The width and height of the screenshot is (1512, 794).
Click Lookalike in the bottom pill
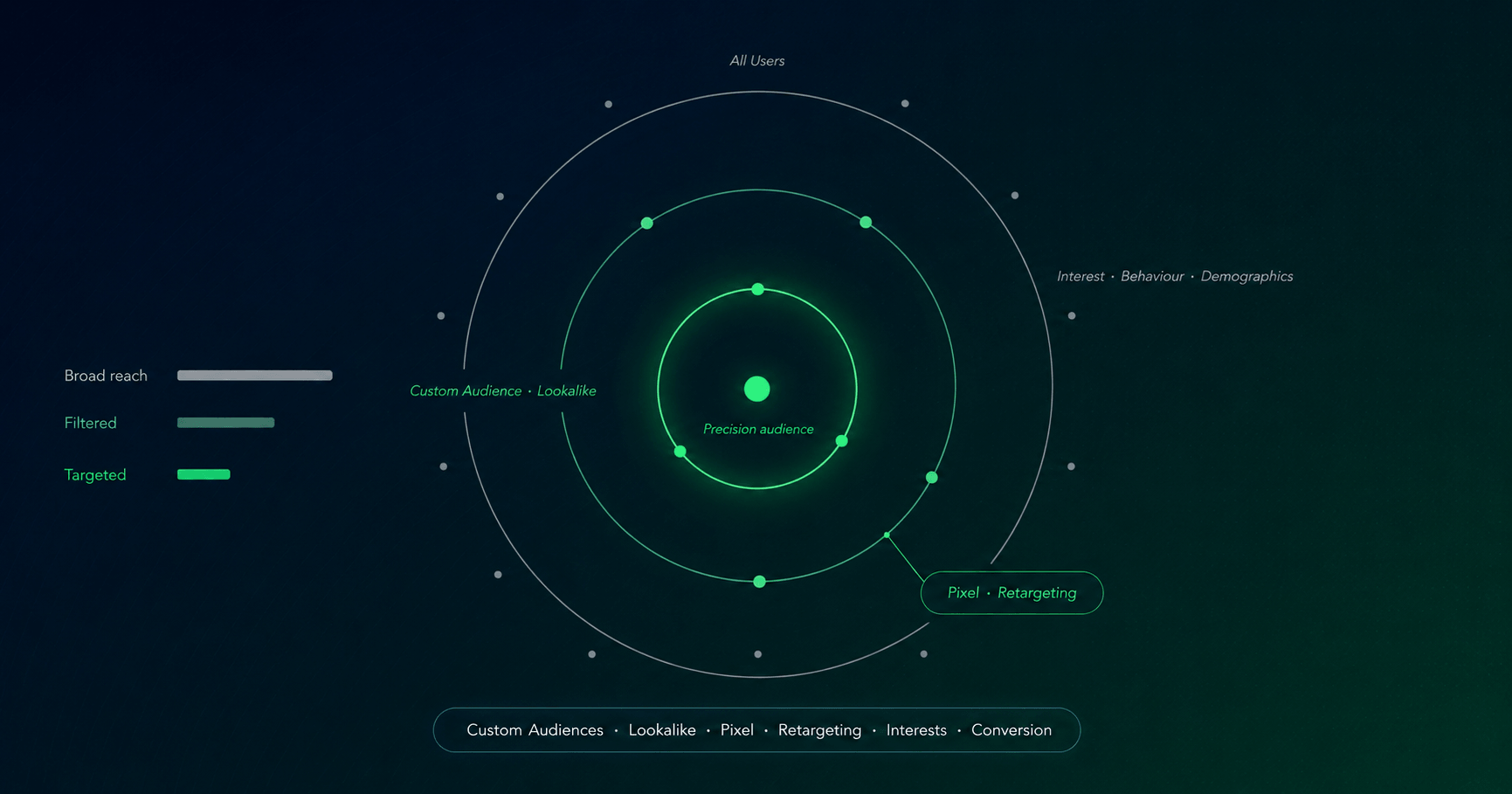(x=662, y=730)
